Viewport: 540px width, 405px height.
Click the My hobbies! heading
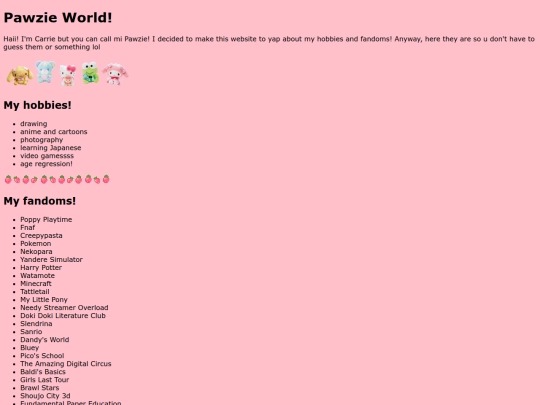tap(38, 105)
